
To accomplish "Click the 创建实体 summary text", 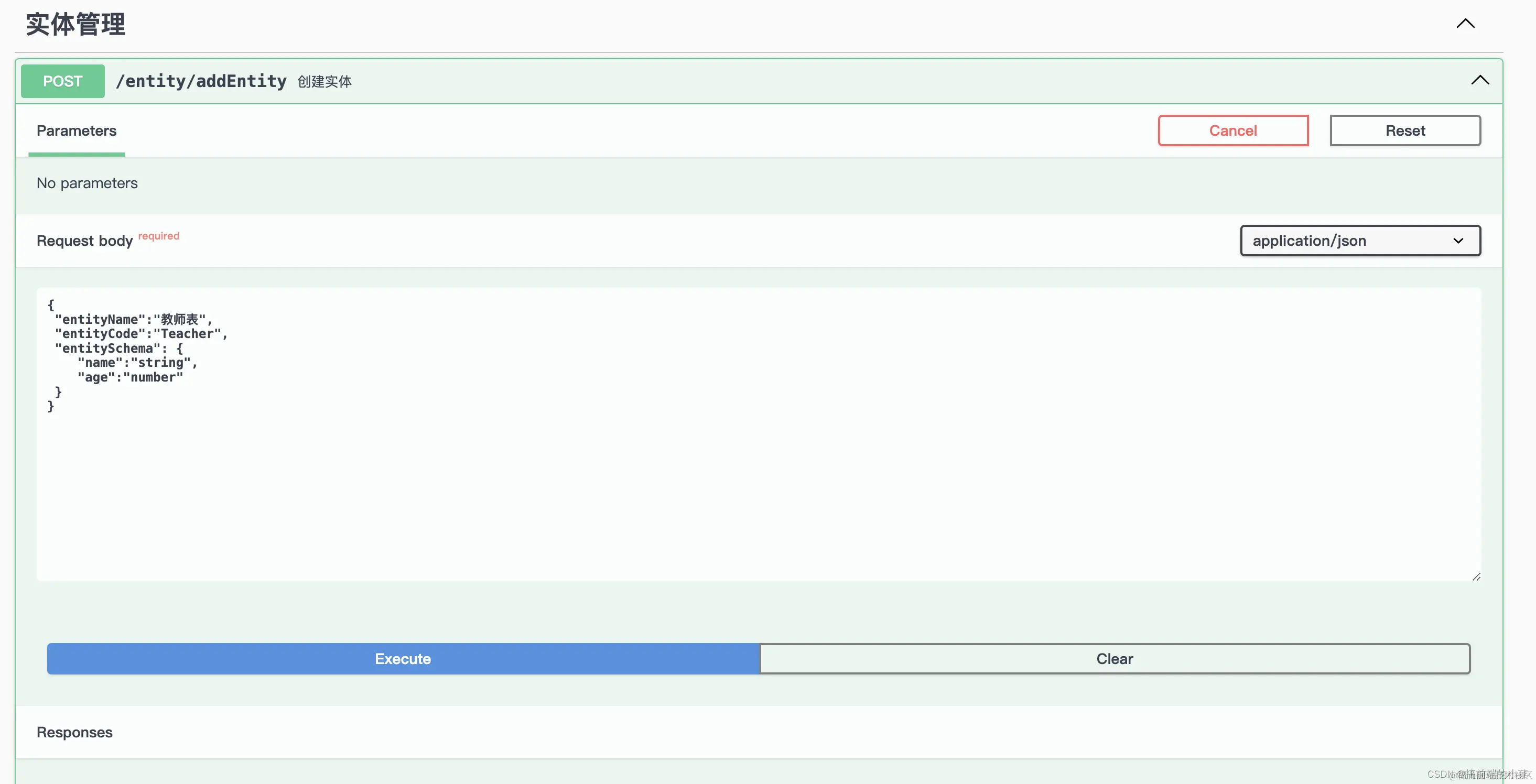I will (324, 82).
